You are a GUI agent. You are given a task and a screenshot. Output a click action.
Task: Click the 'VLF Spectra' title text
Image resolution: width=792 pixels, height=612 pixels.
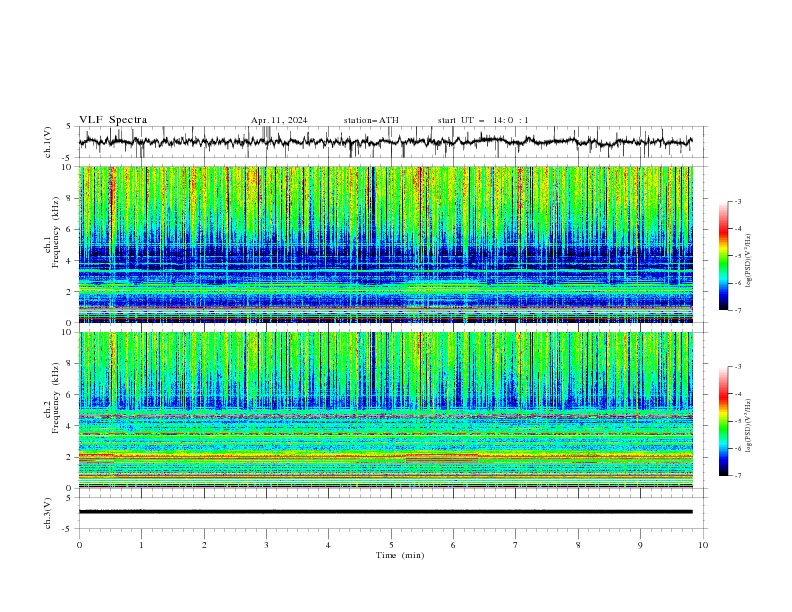(x=113, y=120)
